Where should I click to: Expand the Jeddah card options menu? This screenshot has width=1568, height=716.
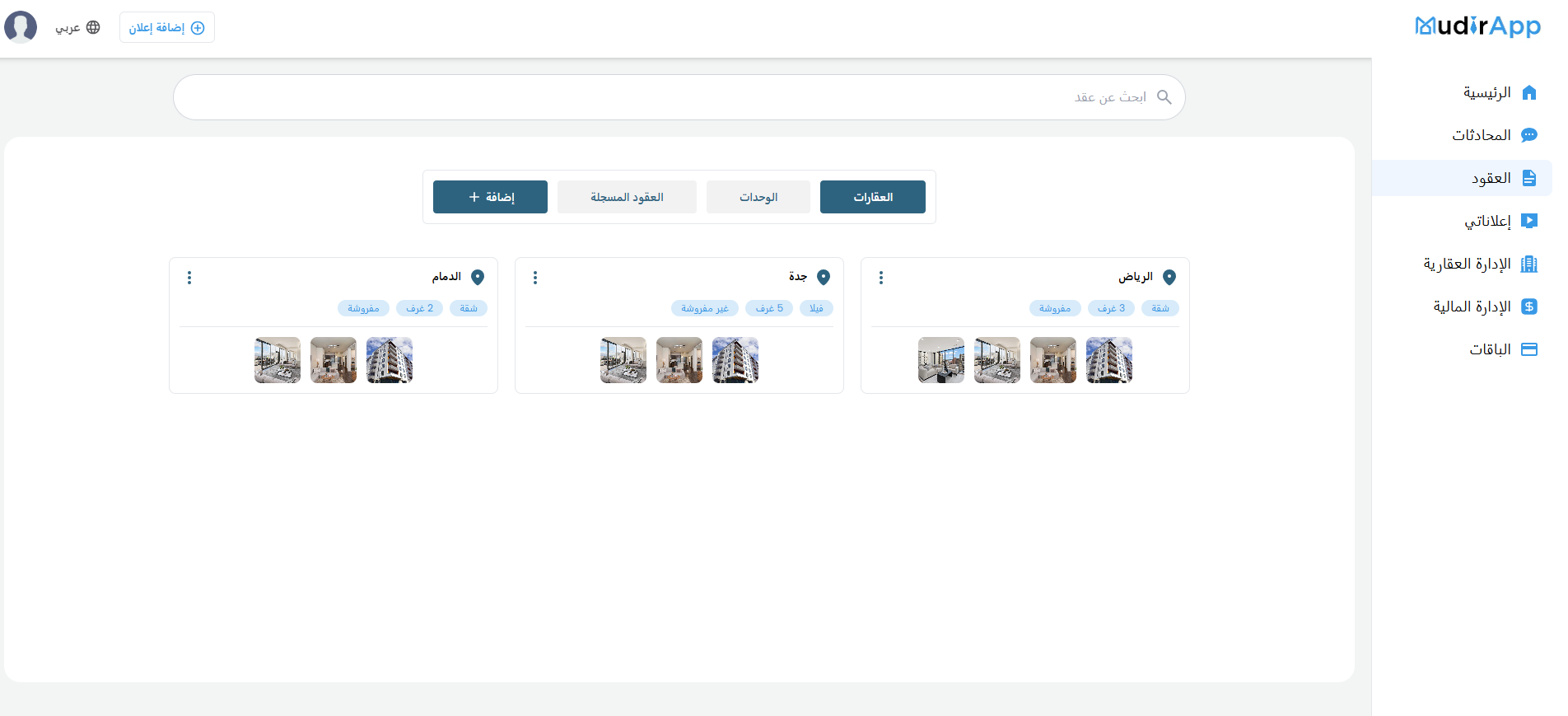(x=534, y=278)
